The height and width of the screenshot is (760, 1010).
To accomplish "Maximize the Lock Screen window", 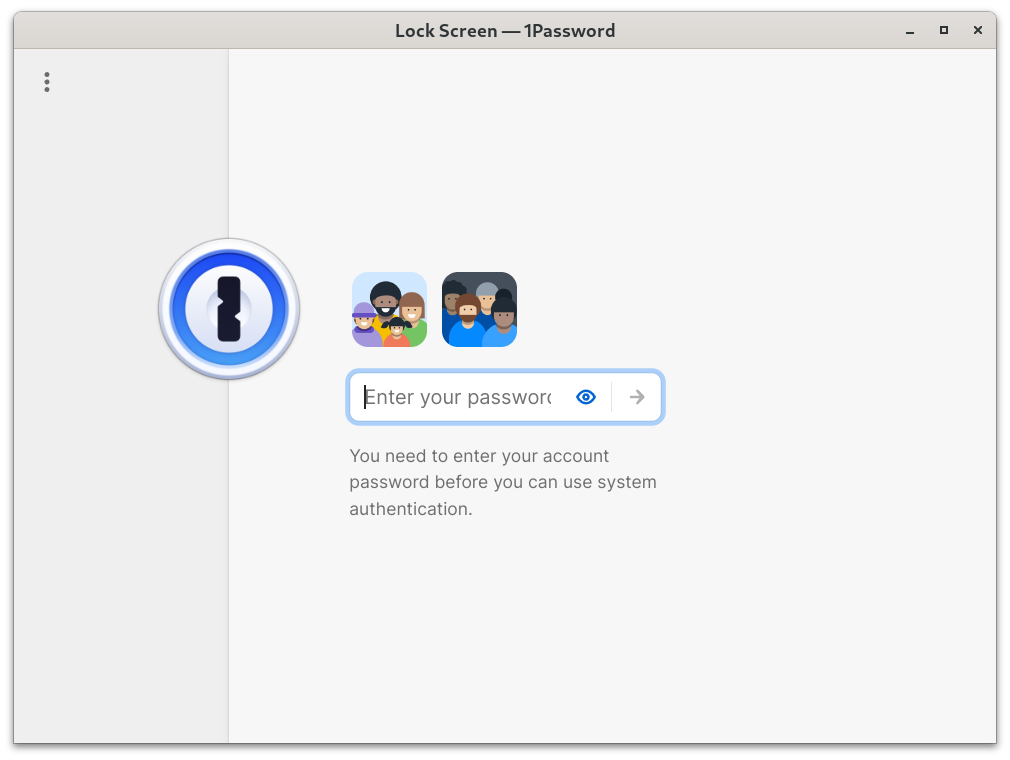I will click(x=944, y=30).
